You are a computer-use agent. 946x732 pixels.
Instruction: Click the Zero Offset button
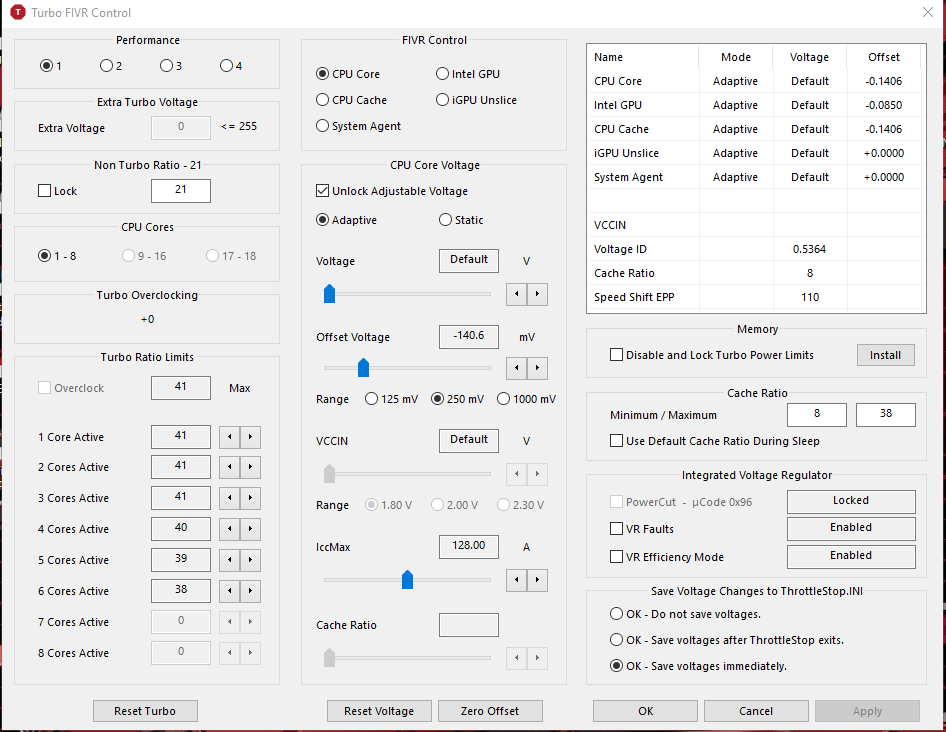point(490,711)
